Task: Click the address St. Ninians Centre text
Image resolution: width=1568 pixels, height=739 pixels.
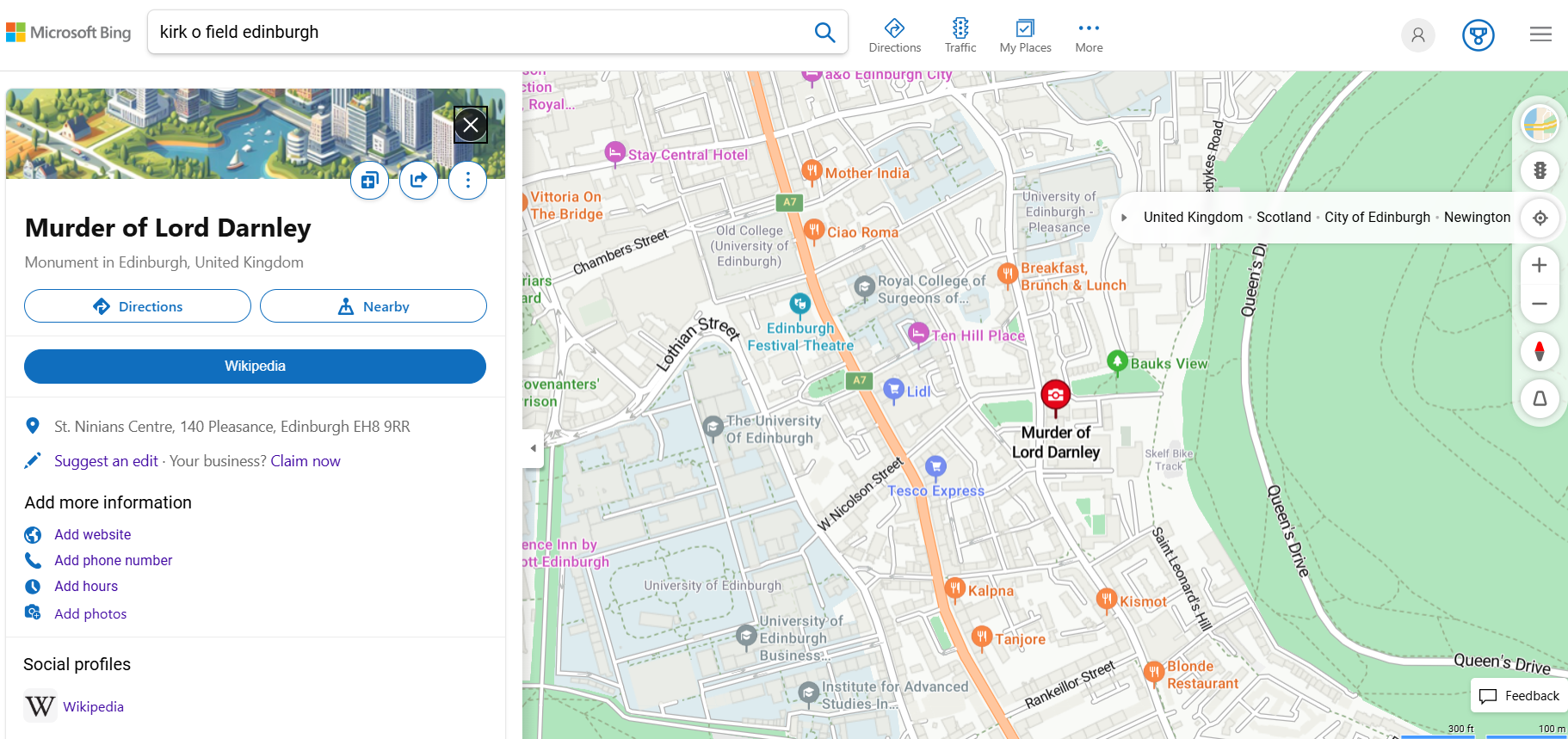Action: point(231,427)
